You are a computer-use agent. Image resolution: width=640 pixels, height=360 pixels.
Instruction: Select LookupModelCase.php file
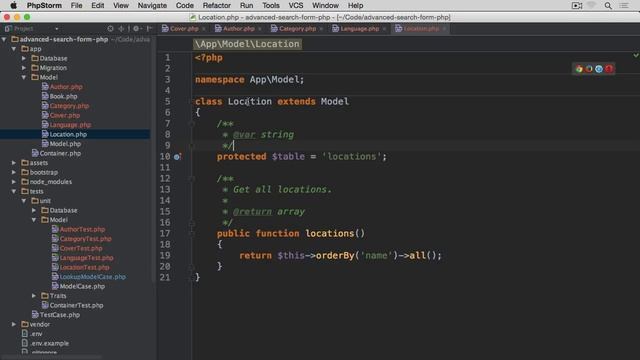(x=93, y=277)
